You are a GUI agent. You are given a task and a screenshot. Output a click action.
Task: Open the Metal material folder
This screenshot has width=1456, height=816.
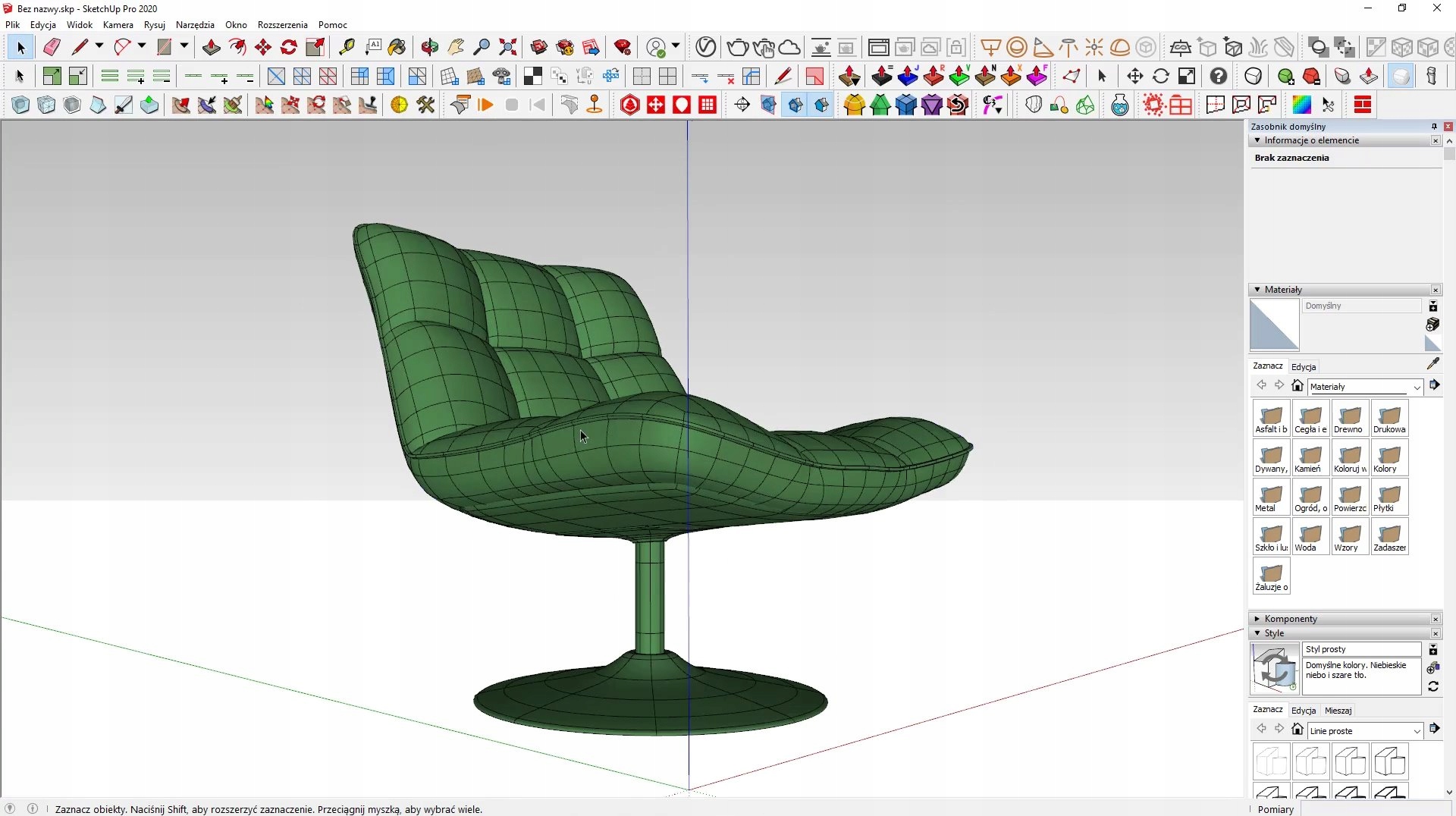[x=1271, y=497]
